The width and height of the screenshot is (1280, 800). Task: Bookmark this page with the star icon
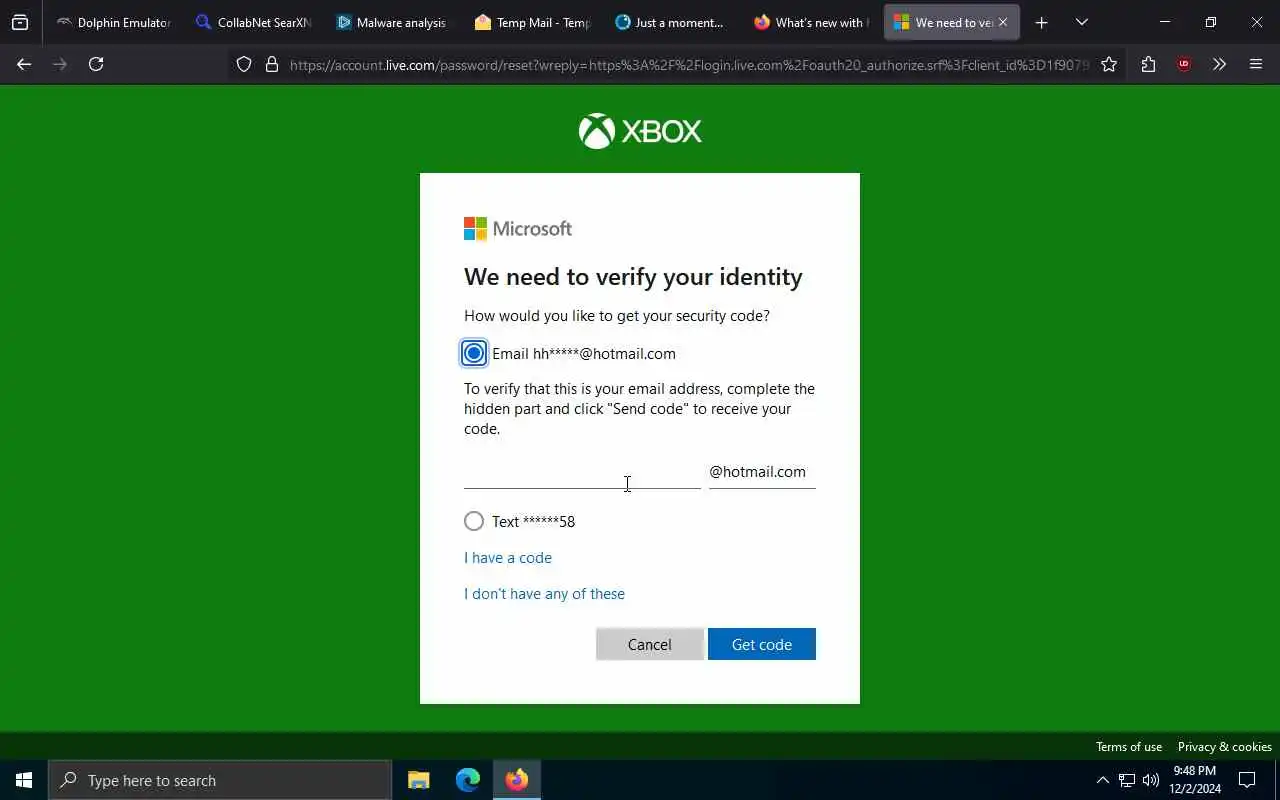point(1109,64)
